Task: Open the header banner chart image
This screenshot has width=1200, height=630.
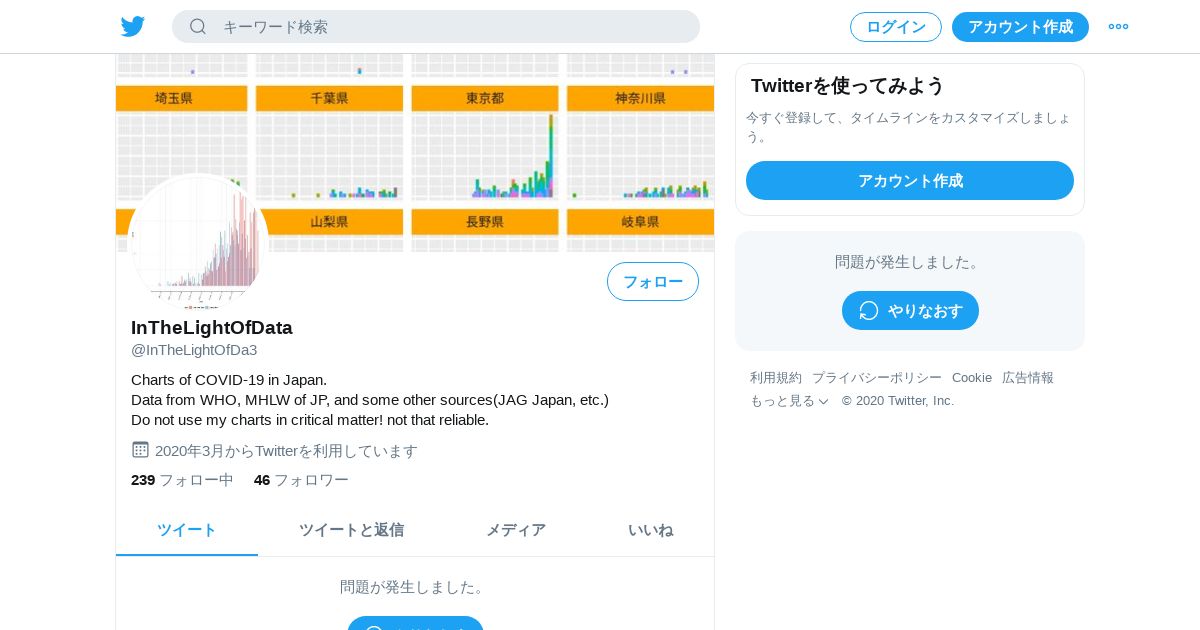Action: click(x=415, y=153)
